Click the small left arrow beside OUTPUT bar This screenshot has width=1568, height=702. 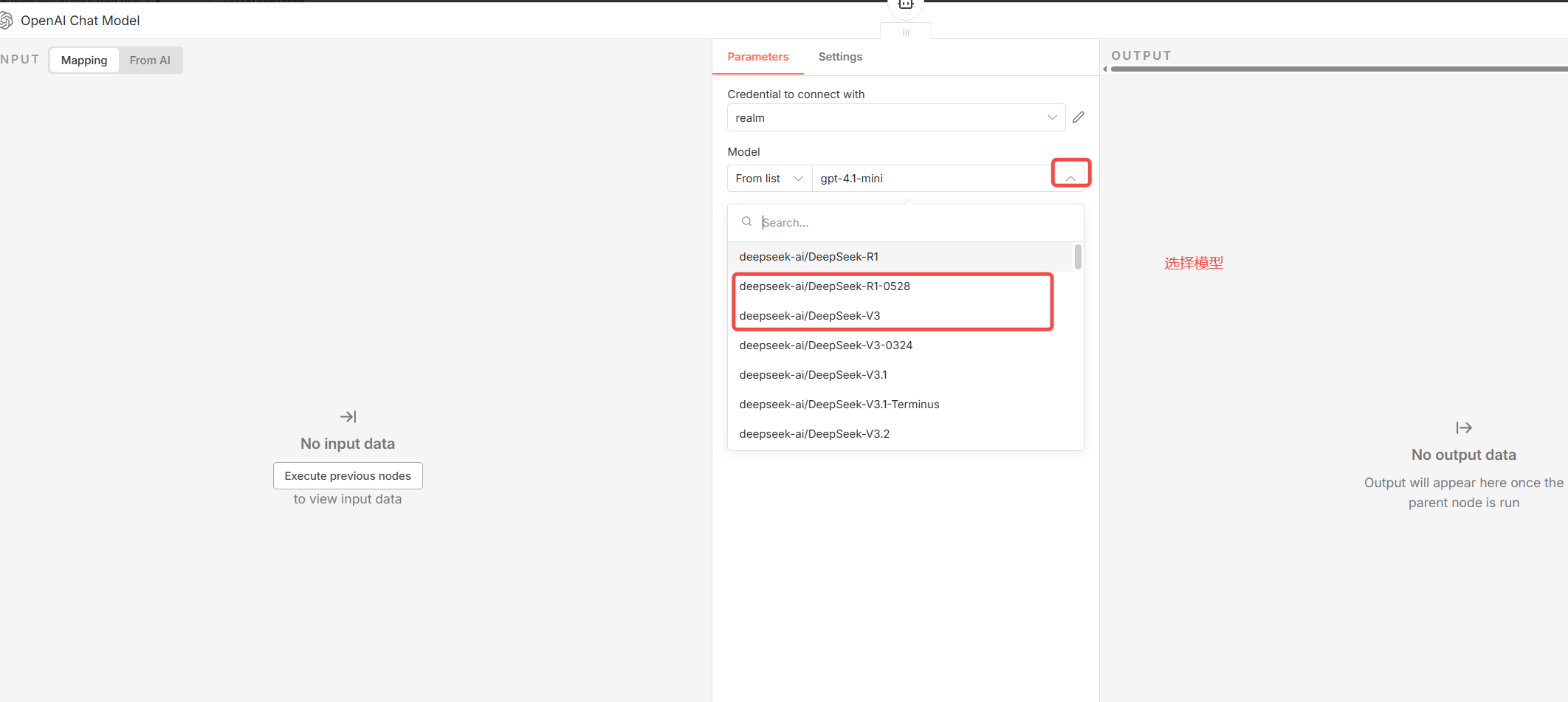(1105, 69)
